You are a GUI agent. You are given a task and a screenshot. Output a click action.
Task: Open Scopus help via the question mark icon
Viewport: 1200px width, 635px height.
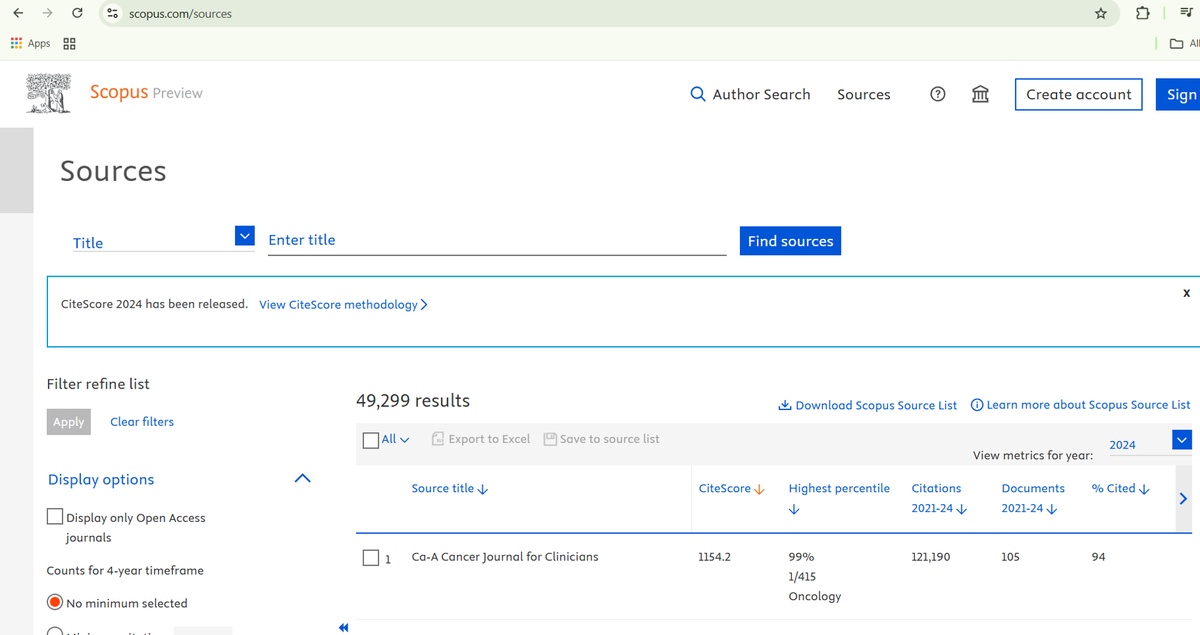coord(937,94)
